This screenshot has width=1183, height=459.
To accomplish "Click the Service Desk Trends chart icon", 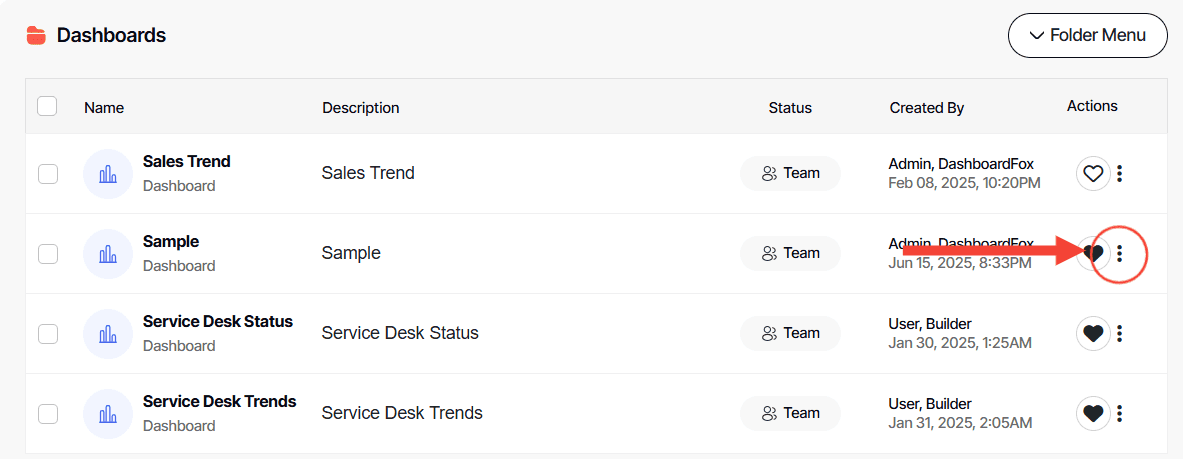I will click(x=108, y=414).
